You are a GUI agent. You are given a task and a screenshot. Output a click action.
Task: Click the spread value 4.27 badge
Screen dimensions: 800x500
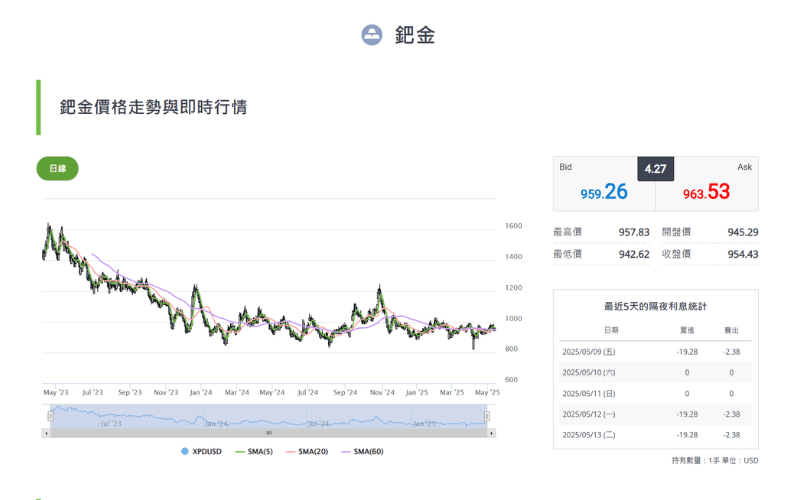pos(656,169)
